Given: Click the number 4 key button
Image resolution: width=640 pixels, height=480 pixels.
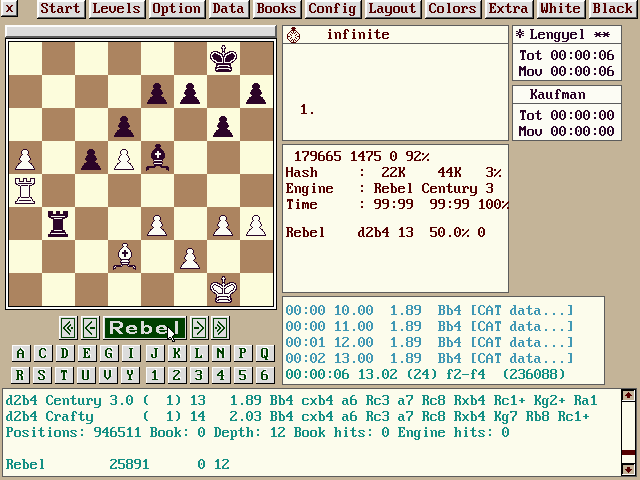Looking at the screenshot, I should pos(220,375).
